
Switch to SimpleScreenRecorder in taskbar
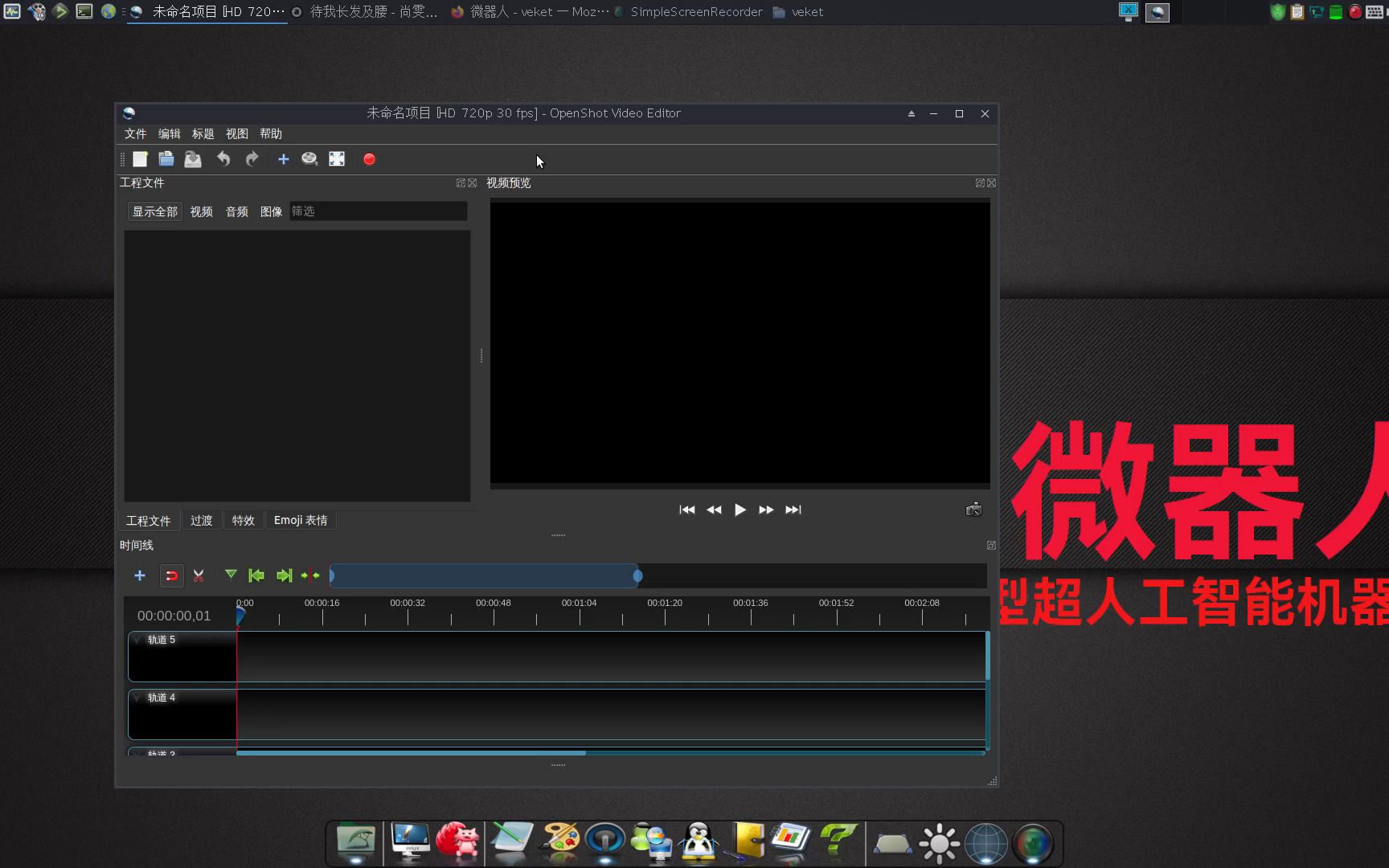tap(689, 12)
